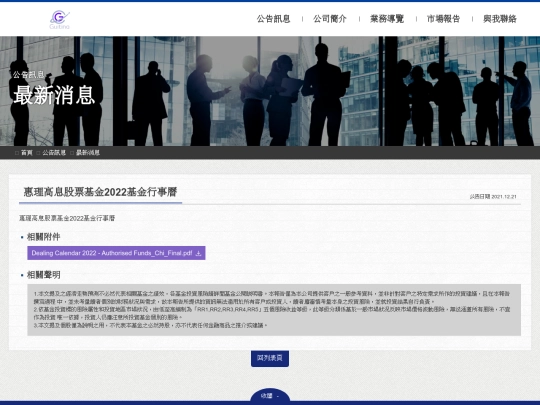The height and width of the screenshot is (405, 540).
Task: Open the 業務導覽 menu
Action: (x=387, y=19)
